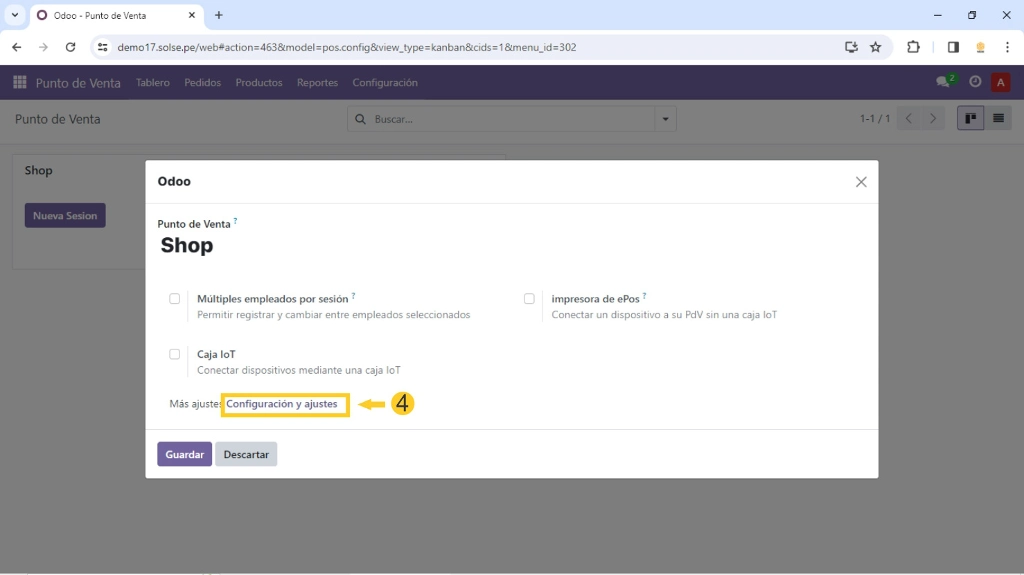Screen dimensions: 1024x575
Task: Expand the search options dropdown arrow
Action: point(665,119)
